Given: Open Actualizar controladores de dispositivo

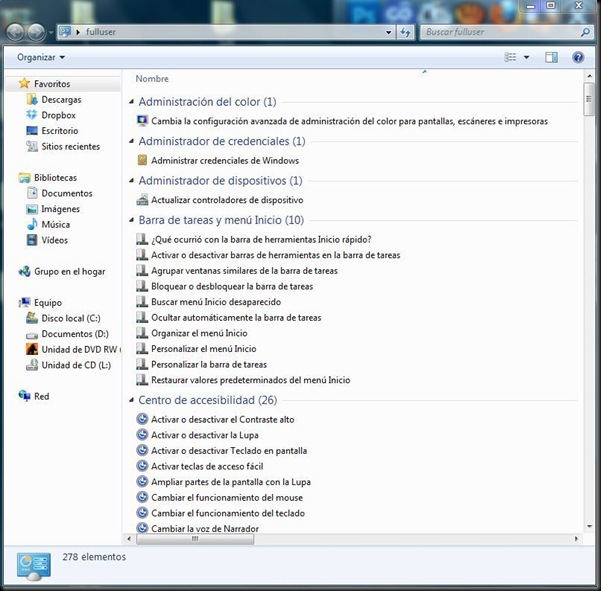Looking at the screenshot, I should [x=227, y=200].
